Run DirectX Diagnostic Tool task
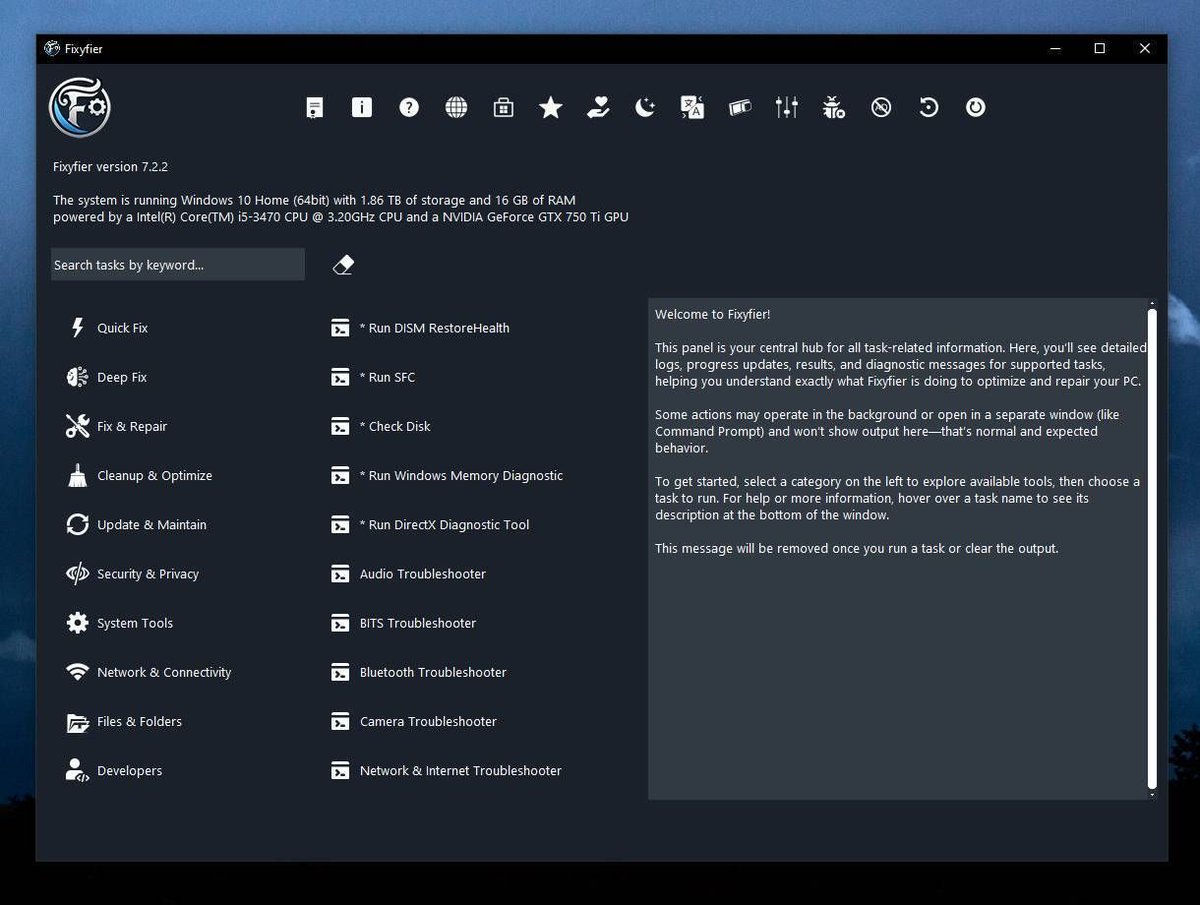Viewport: 1200px width, 905px height. pyautogui.click(x=430, y=524)
